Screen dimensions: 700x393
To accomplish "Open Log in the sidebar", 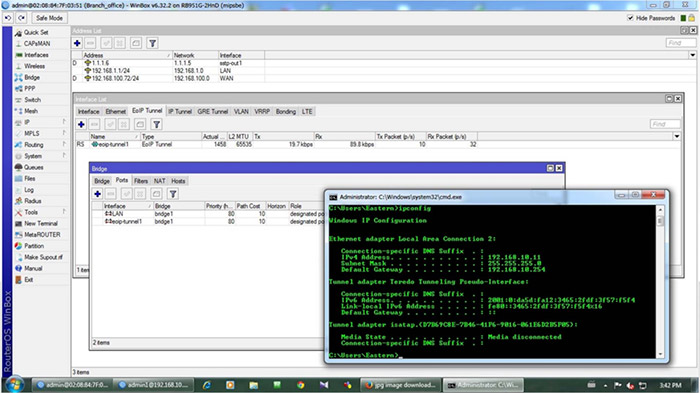I will 29,190.
